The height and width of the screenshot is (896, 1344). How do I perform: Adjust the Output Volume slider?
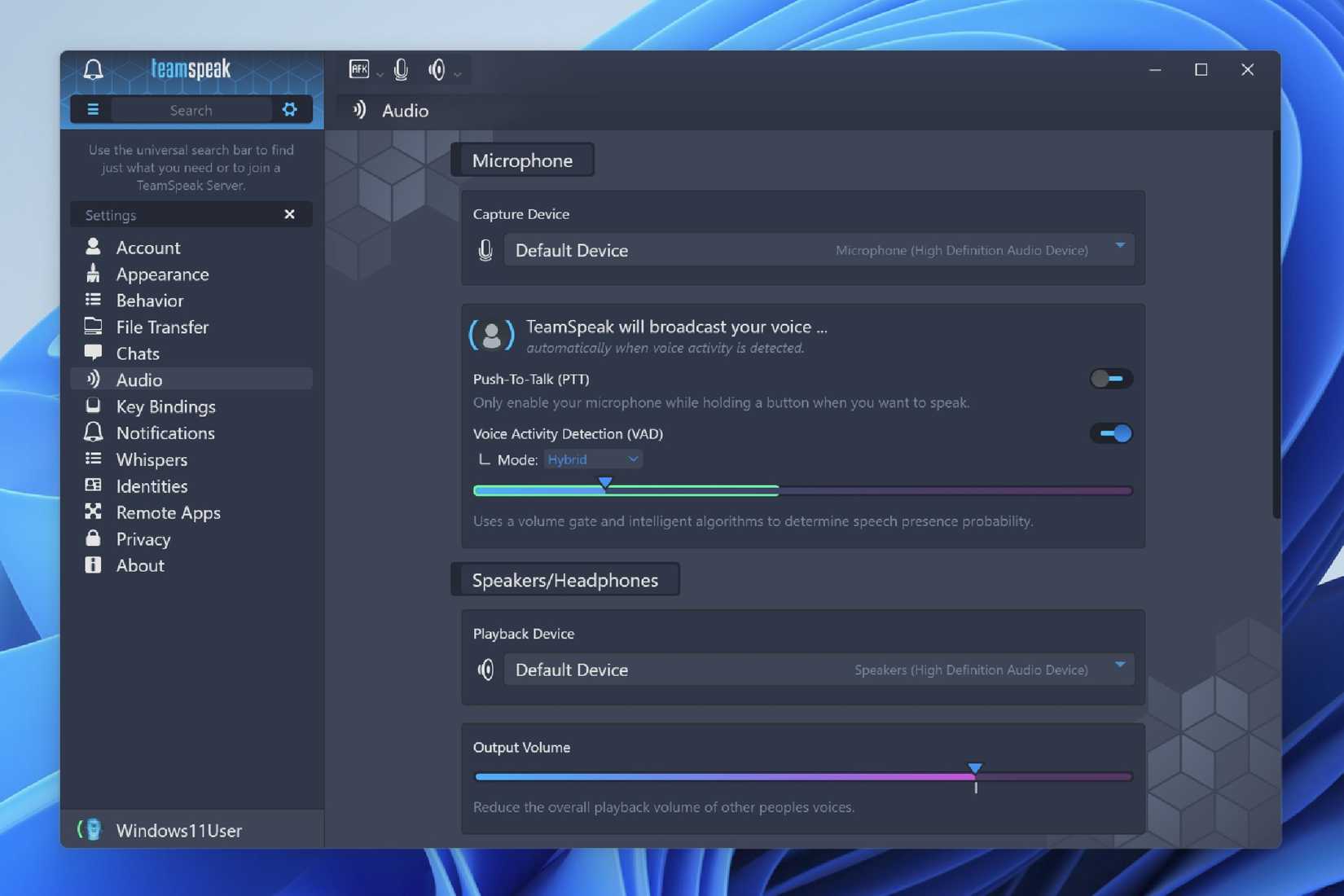pyautogui.click(x=974, y=767)
